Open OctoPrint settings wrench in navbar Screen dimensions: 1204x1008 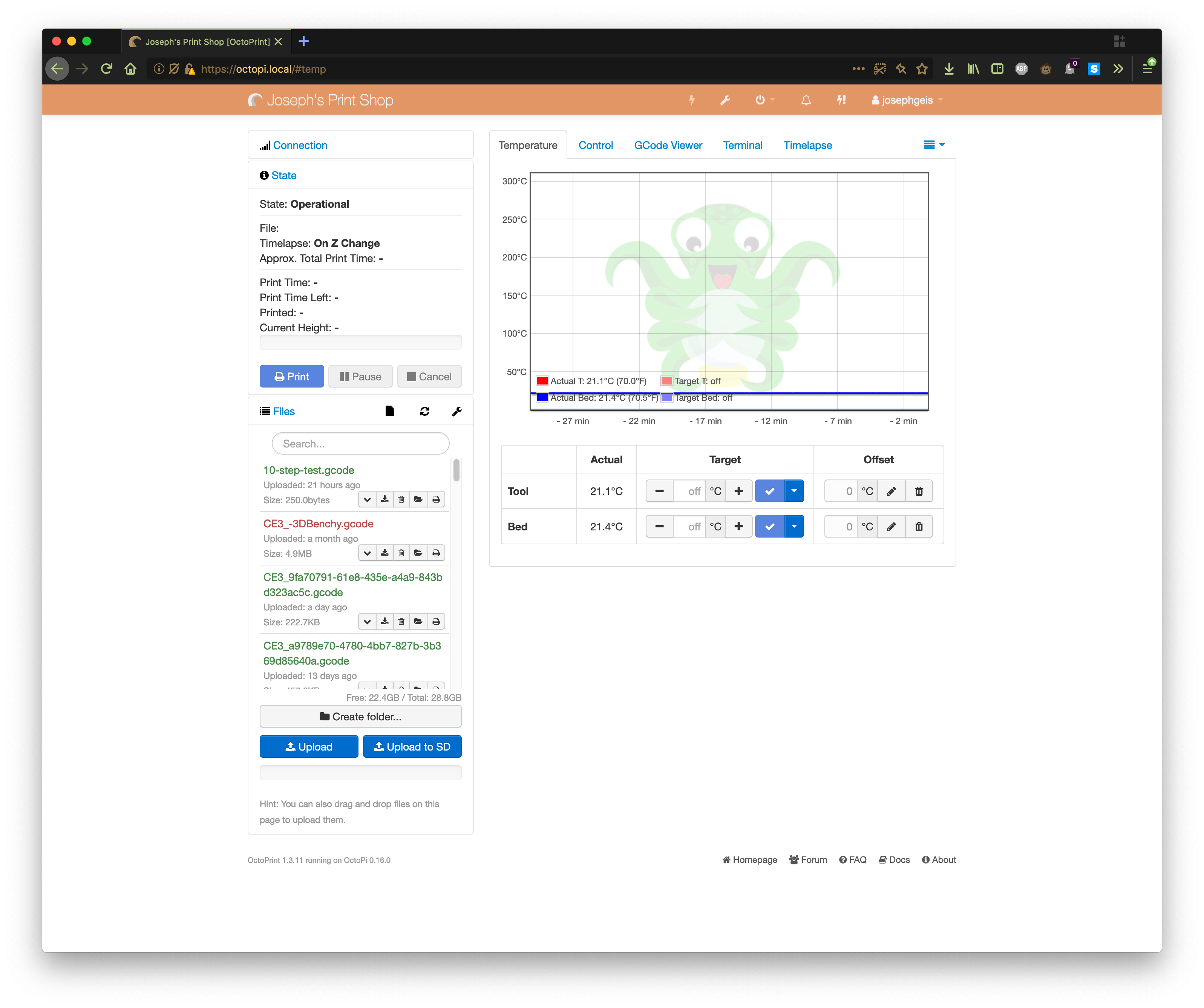tap(725, 100)
